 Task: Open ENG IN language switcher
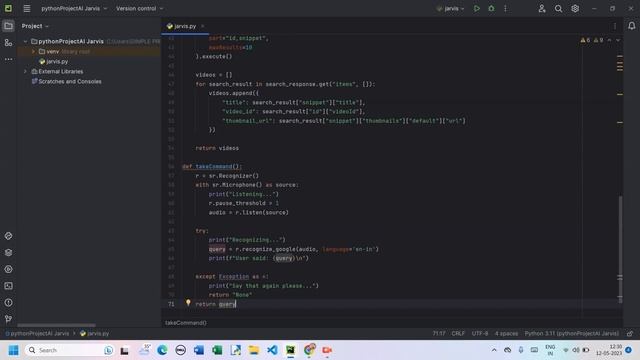tap(550, 350)
